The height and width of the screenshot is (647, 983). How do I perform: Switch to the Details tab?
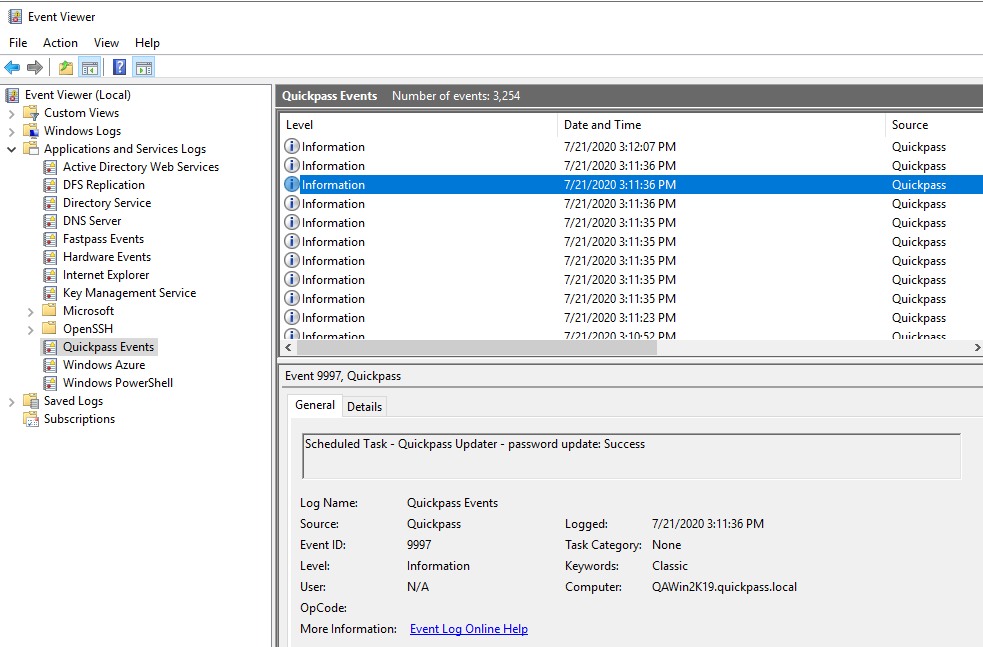tap(364, 407)
